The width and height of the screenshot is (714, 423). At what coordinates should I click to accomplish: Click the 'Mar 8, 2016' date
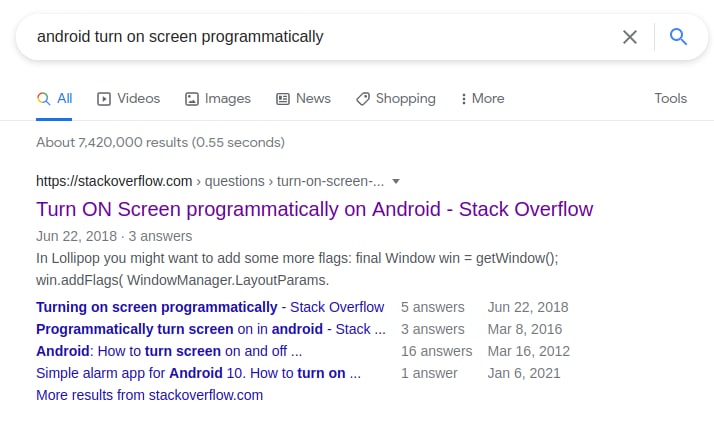coord(525,329)
